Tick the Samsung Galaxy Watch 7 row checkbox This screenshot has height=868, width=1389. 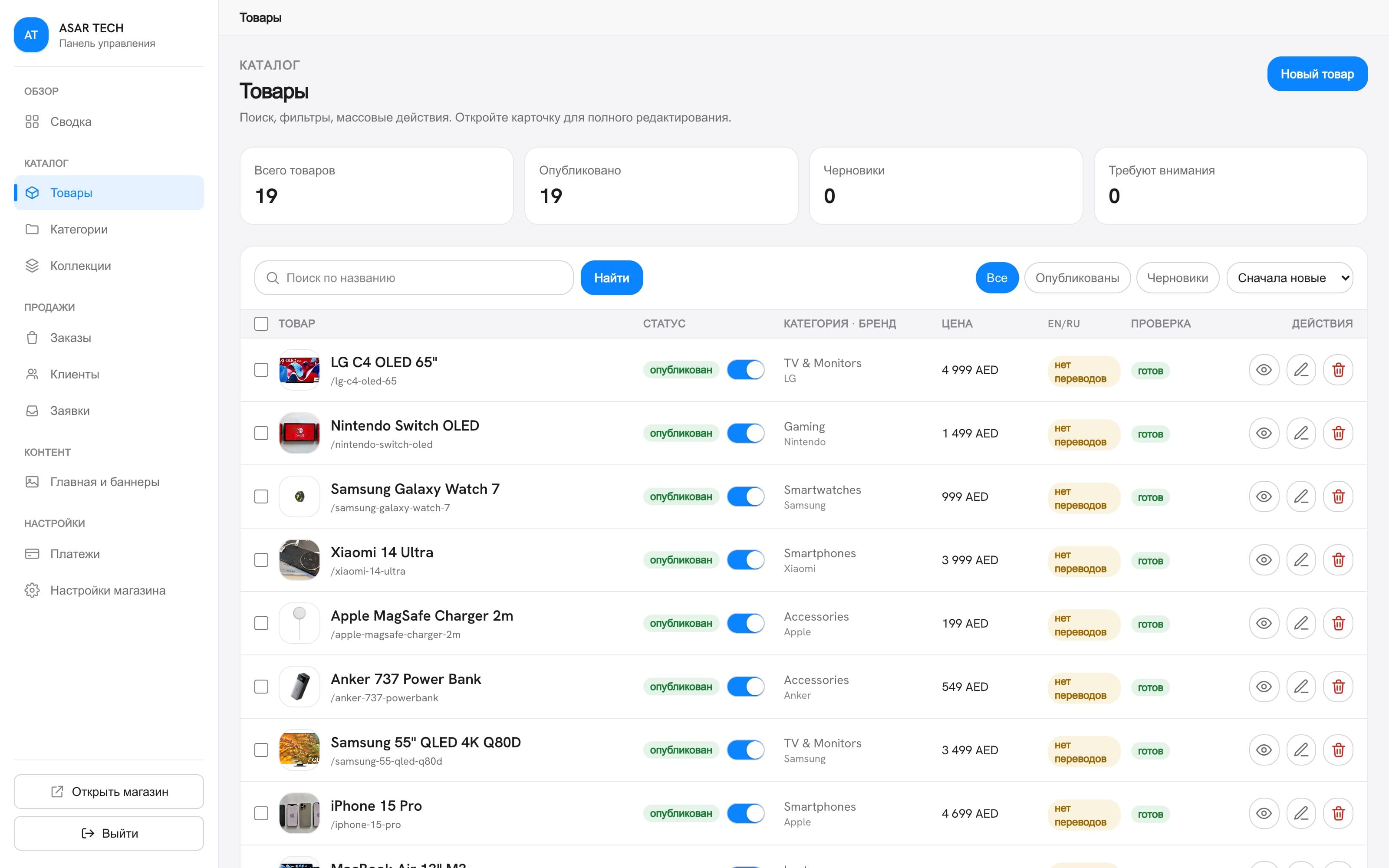[x=261, y=496]
